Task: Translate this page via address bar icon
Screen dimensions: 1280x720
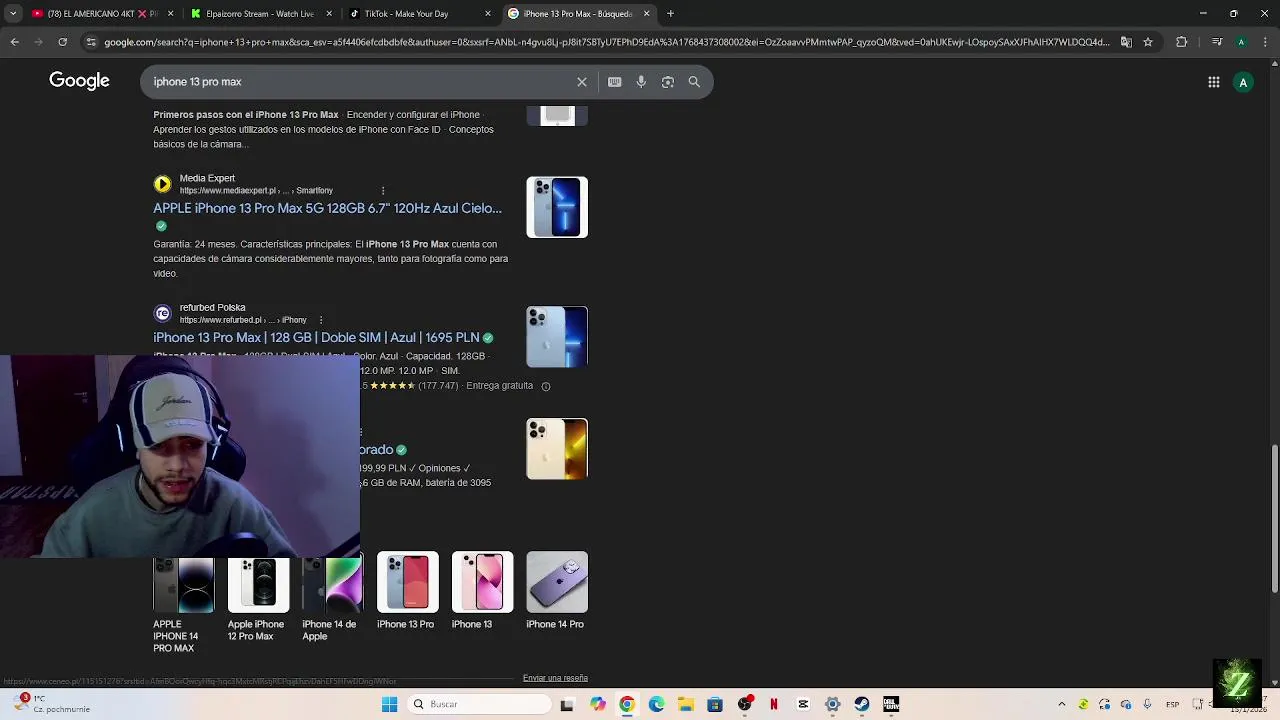Action: coord(1126,42)
